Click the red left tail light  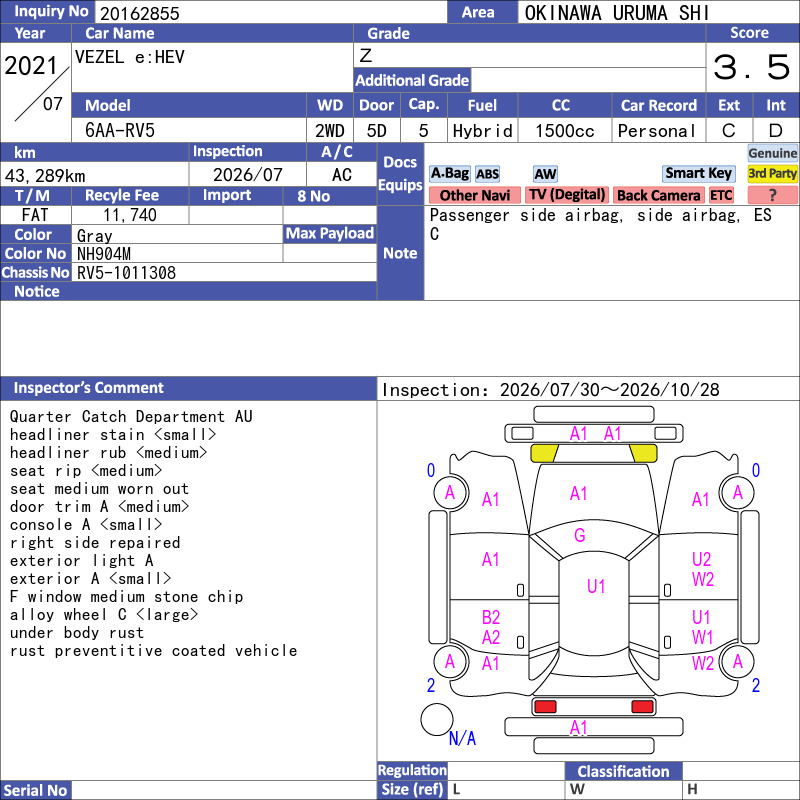[x=545, y=706]
